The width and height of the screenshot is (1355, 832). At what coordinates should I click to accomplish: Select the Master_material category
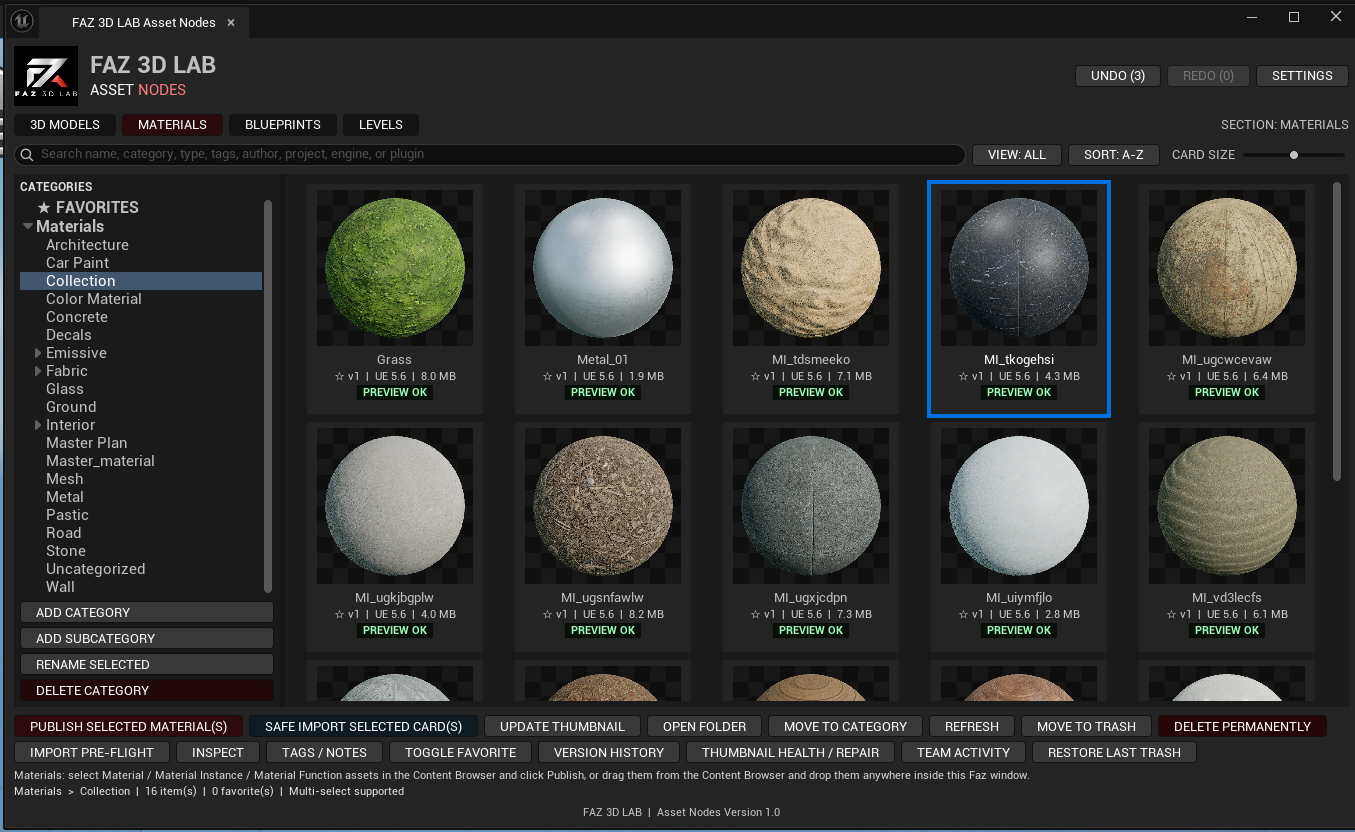coord(100,461)
